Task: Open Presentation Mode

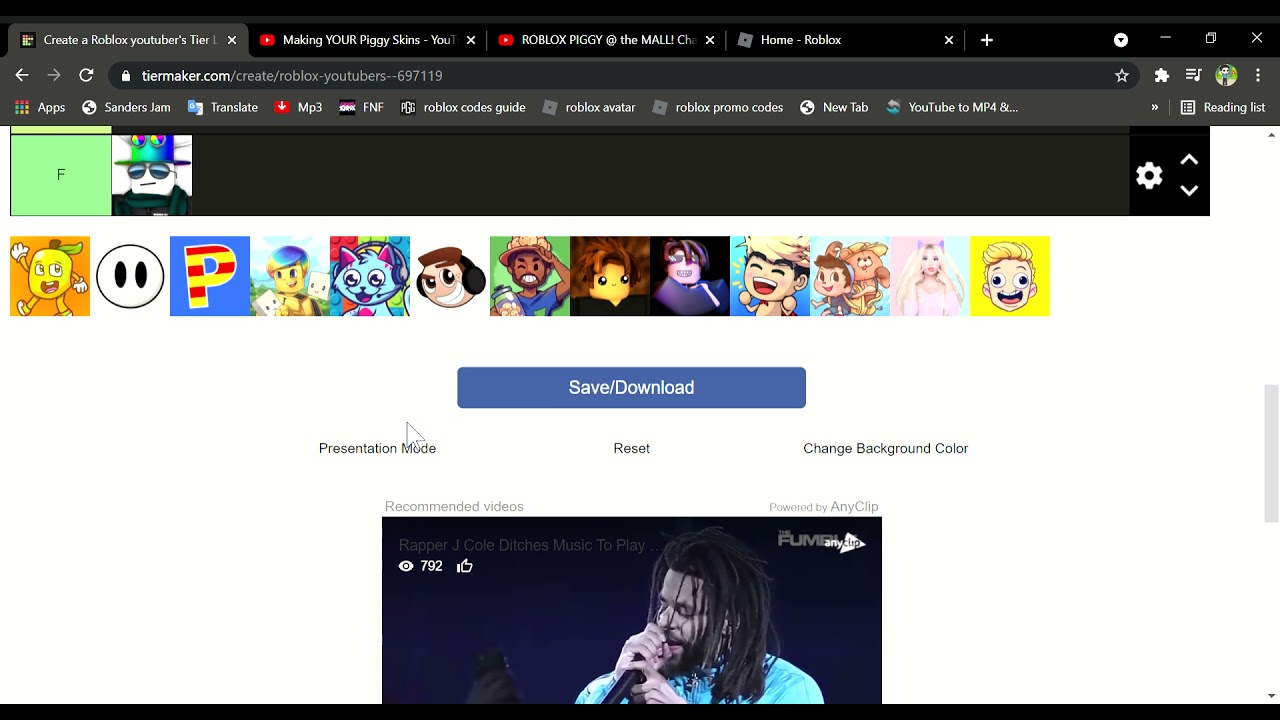Action: (377, 448)
